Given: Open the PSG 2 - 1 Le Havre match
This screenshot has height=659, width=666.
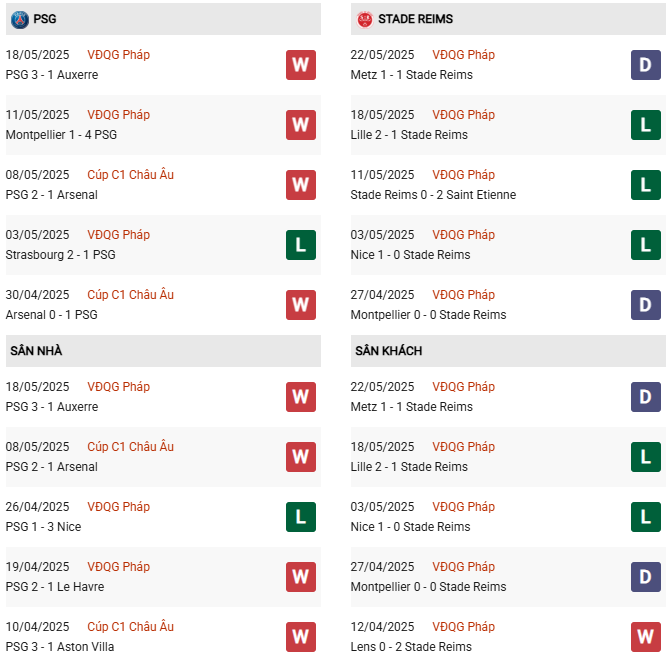Looking at the screenshot, I should (x=55, y=587).
